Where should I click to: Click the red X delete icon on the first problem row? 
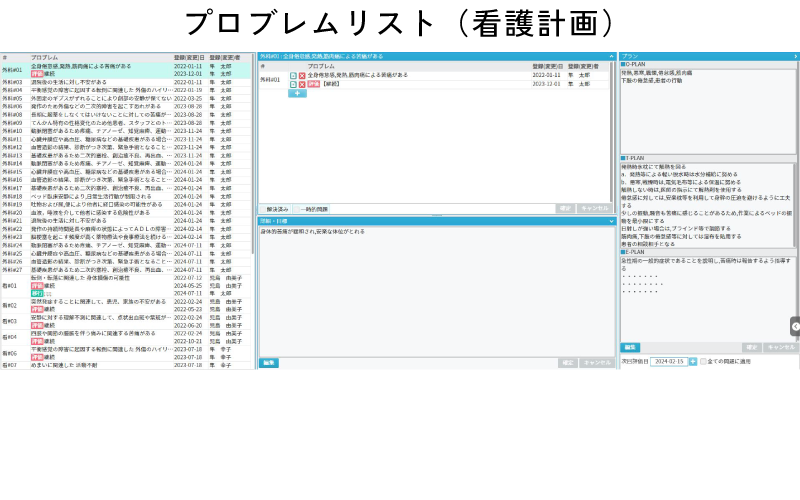(x=302, y=75)
